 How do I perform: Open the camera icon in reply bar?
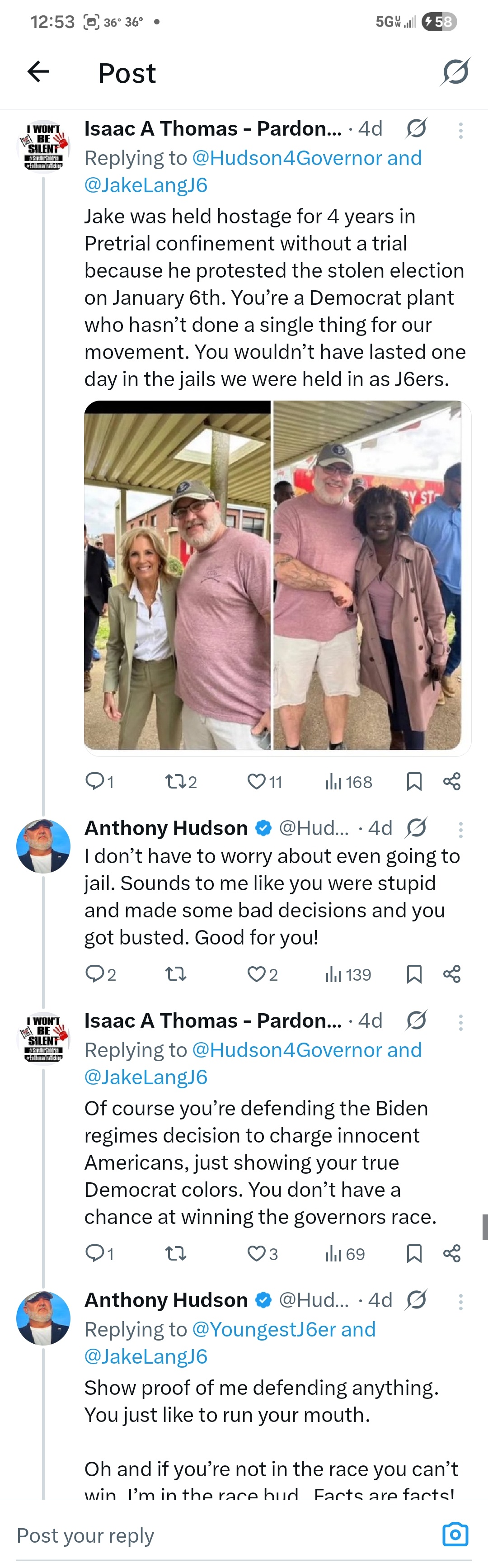click(455, 1534)
